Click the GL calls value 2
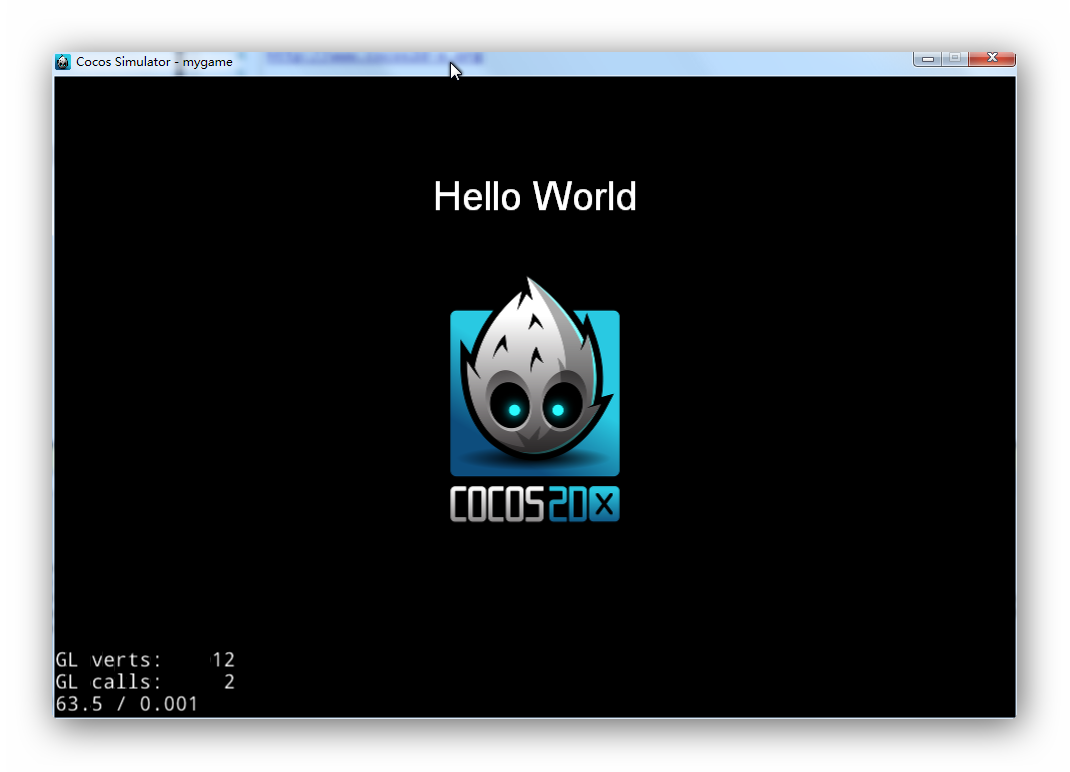The width and height of the screenshot is (1070, 772). 229,682
